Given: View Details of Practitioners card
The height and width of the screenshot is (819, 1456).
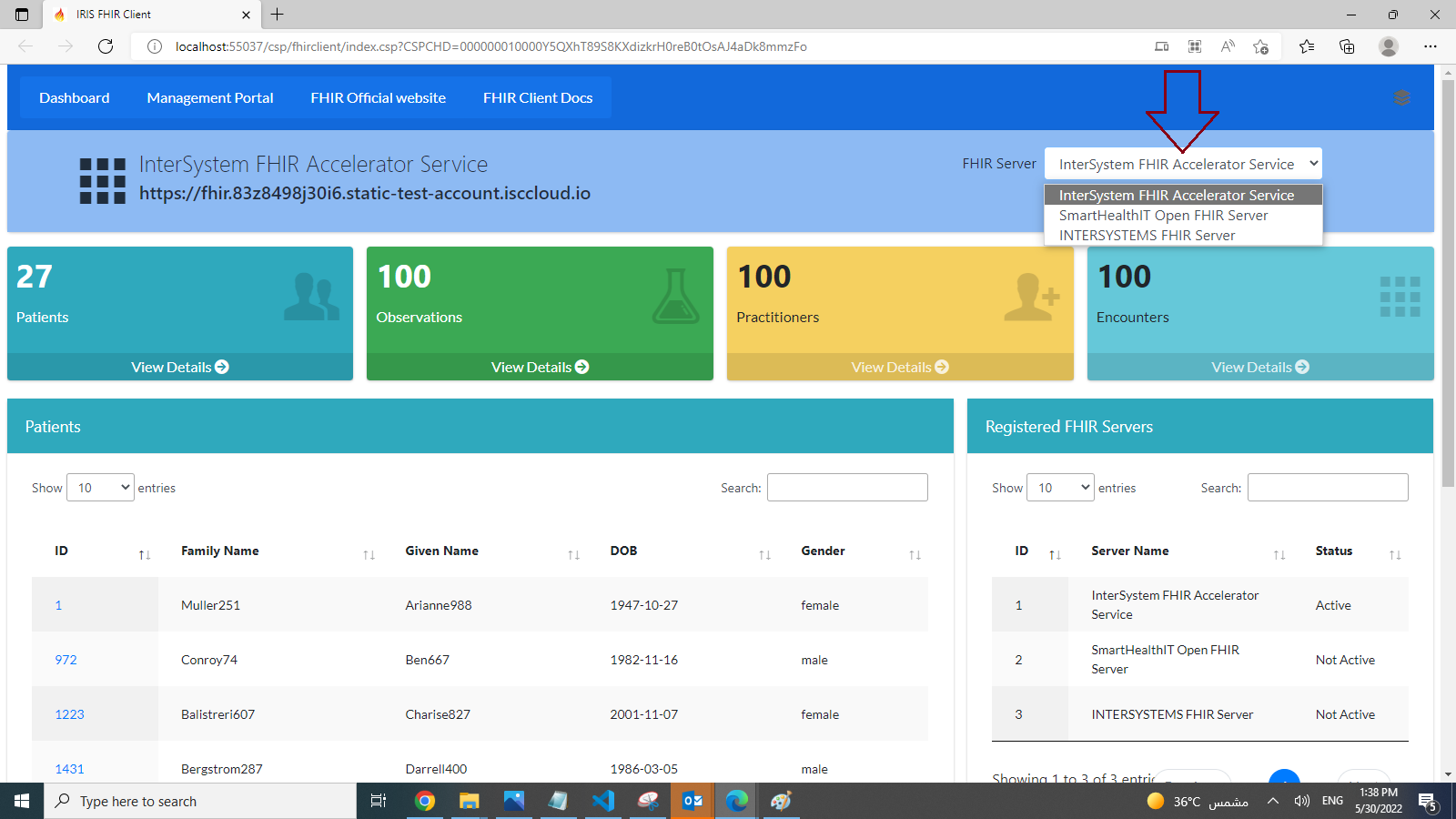Looking at the screenshot, I should (x=900, y=367).
